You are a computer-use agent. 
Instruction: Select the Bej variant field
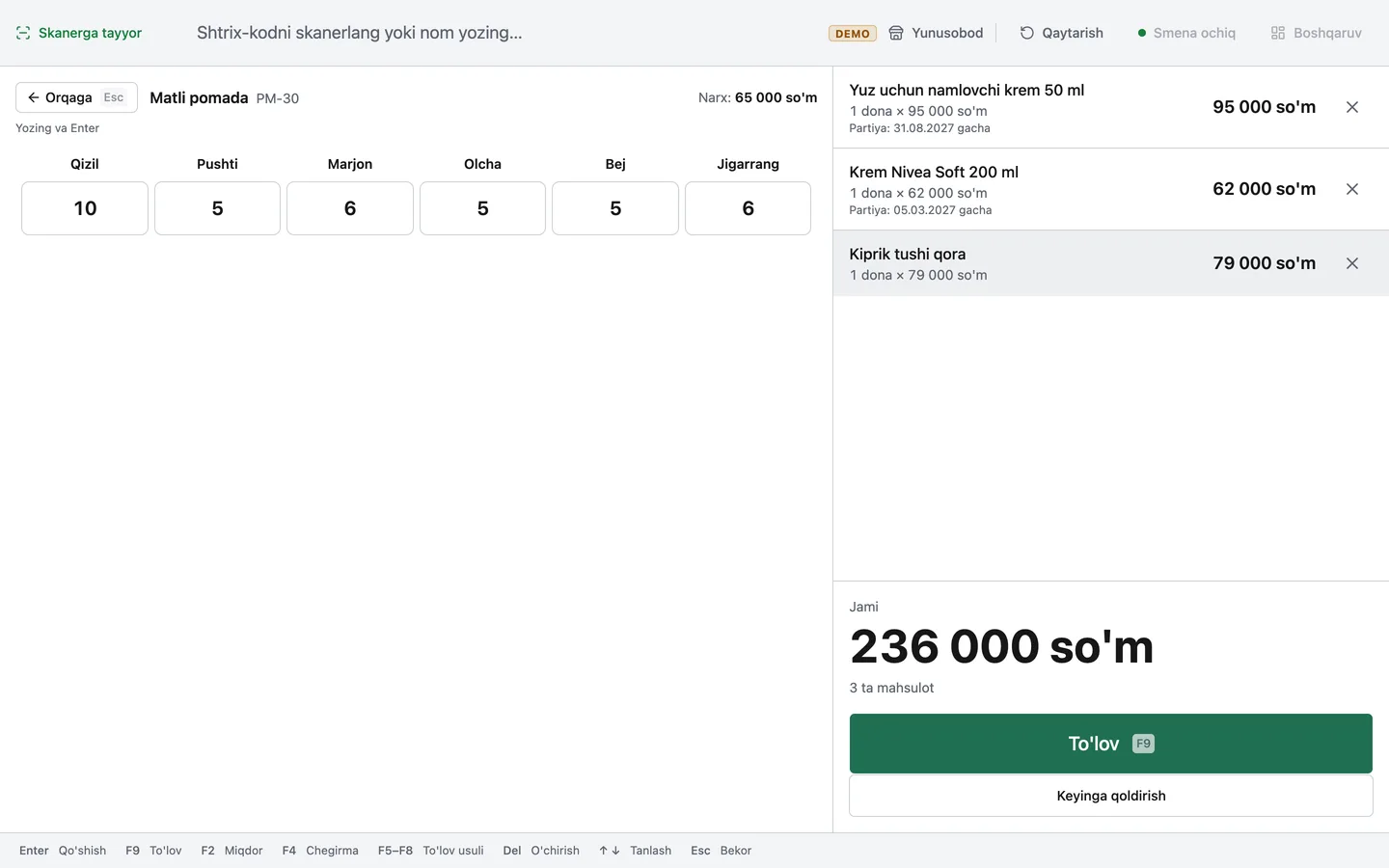click(615, 208)
